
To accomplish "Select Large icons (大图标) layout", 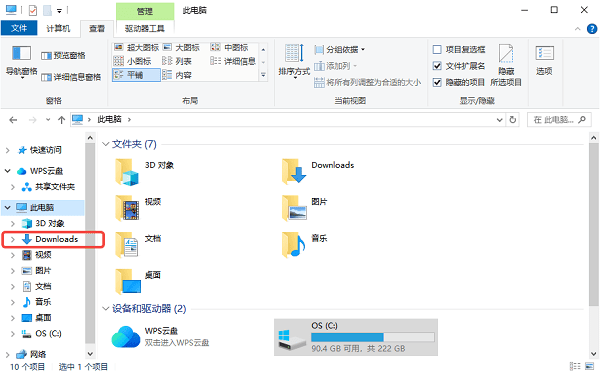I will 181,47.
